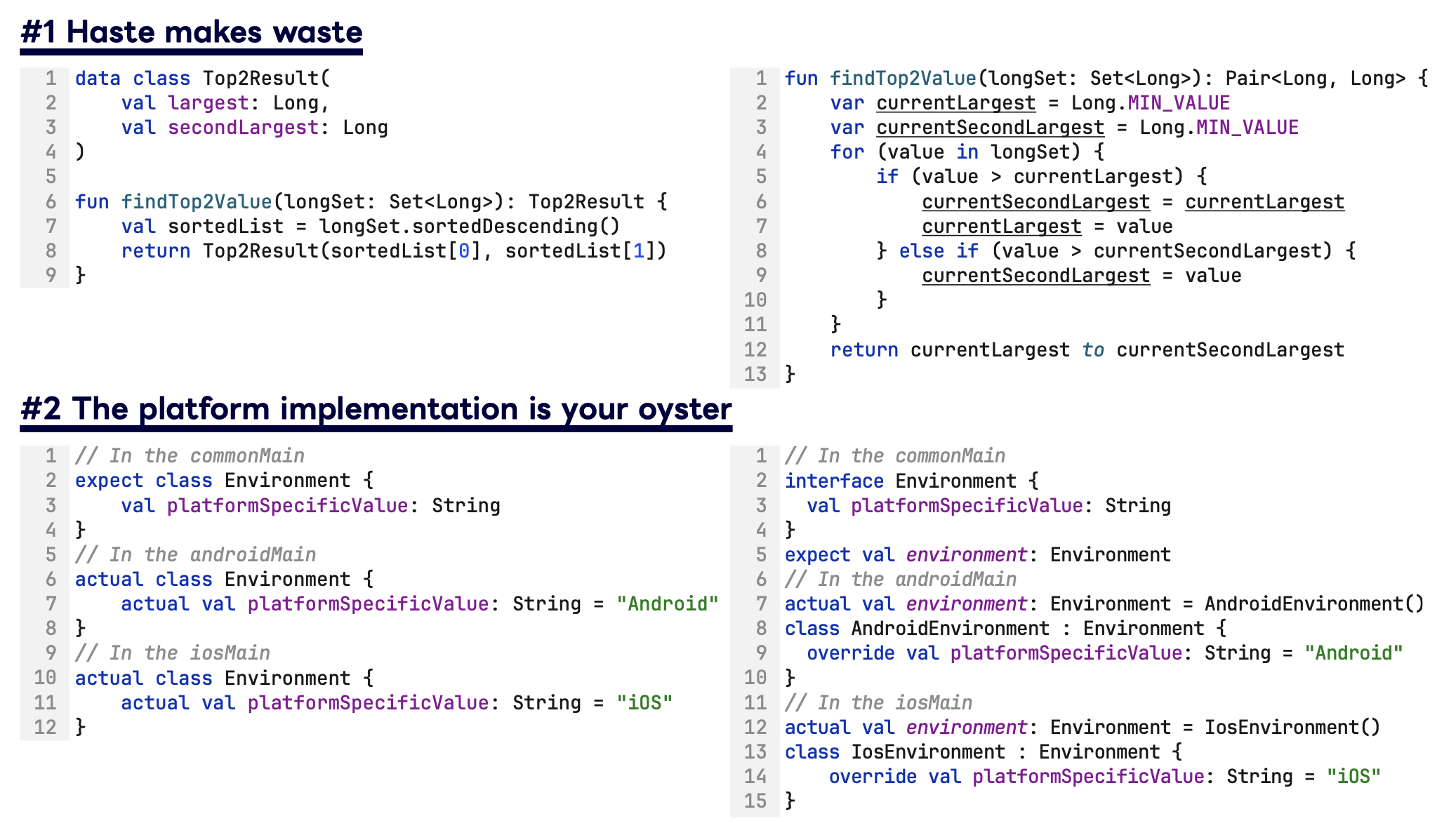Click the "actual val platformSpecificValue: String = "iOS"" line

click(x=397, y=703)
